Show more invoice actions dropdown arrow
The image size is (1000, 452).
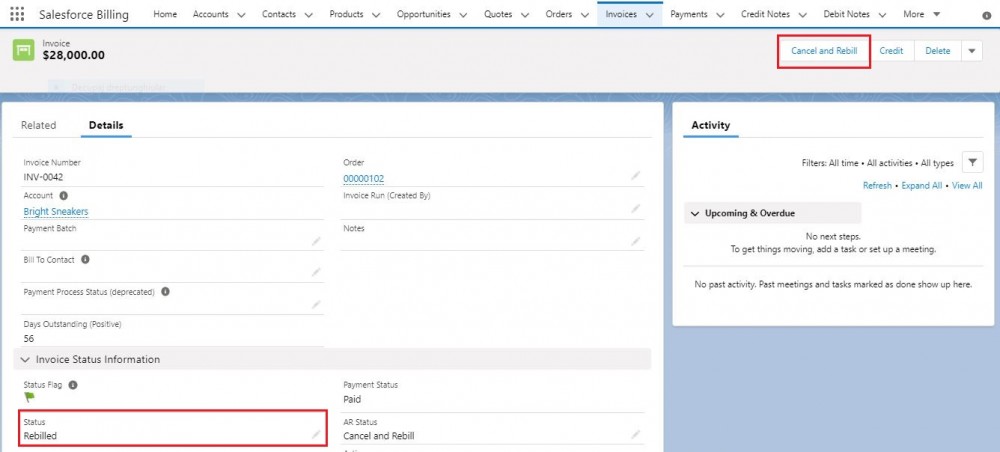tap(971, 51)
